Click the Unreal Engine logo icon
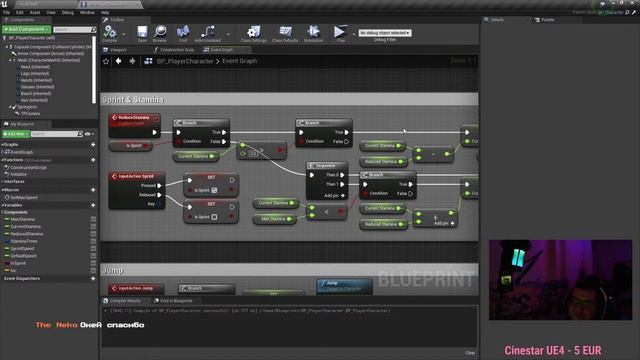 coord(4,4)
